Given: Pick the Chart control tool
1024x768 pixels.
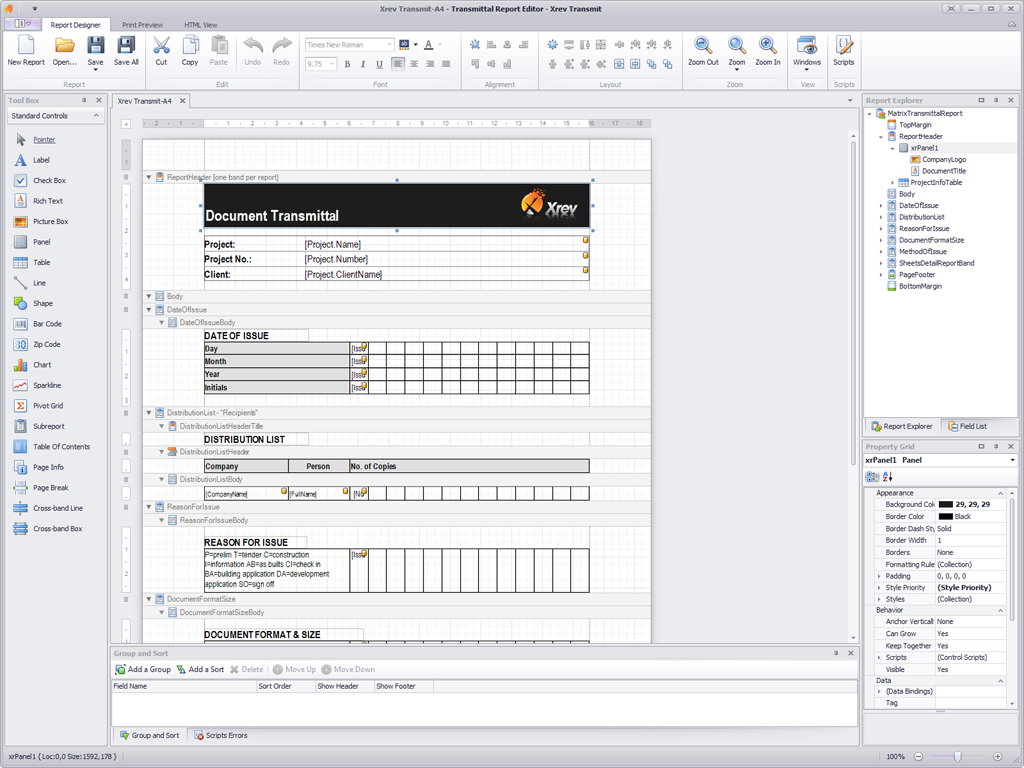Looking at the screenshot, I should (42, 364).
